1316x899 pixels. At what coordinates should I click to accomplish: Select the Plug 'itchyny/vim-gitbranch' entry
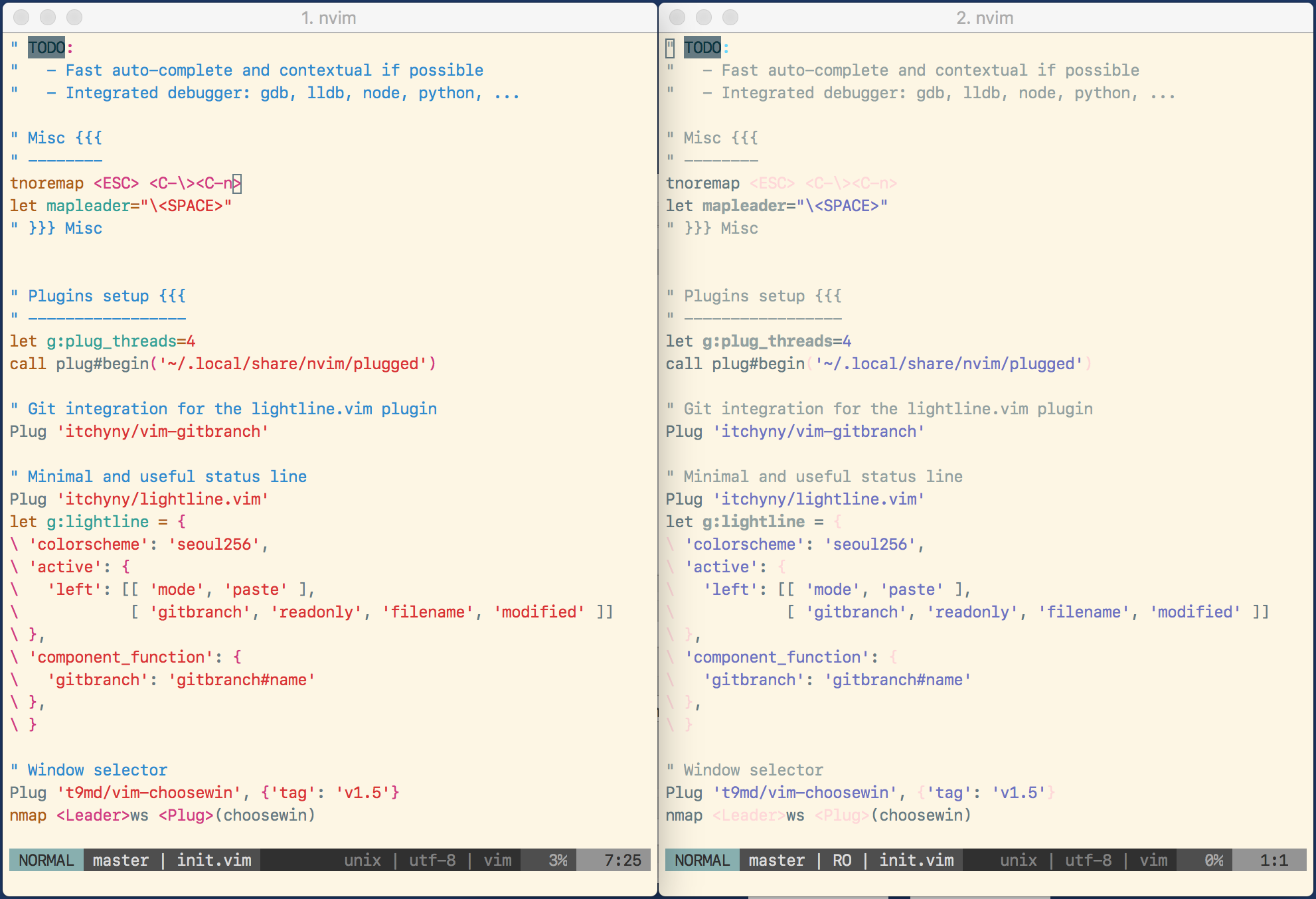[x=139, y=431]
